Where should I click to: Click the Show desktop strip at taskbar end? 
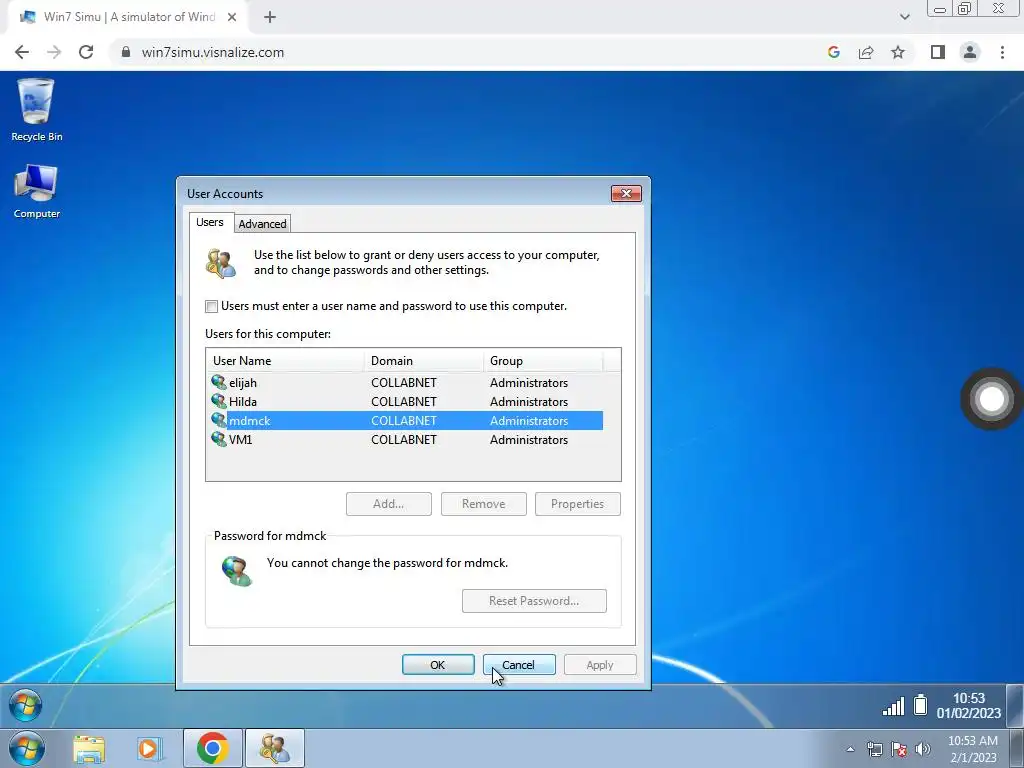[x=1016, y=748]
